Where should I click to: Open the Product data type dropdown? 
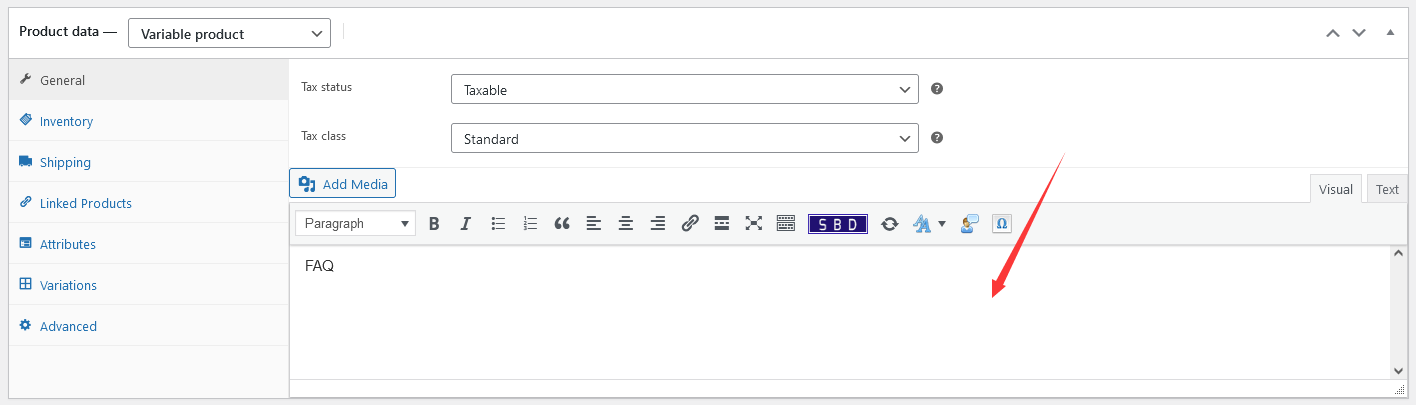(x=229, y=33)
